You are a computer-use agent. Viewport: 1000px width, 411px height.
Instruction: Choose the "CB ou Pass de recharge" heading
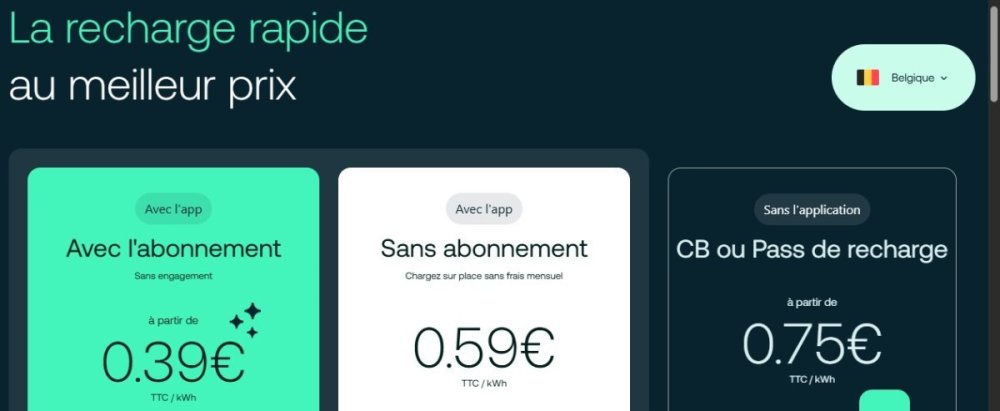[811, 248]
